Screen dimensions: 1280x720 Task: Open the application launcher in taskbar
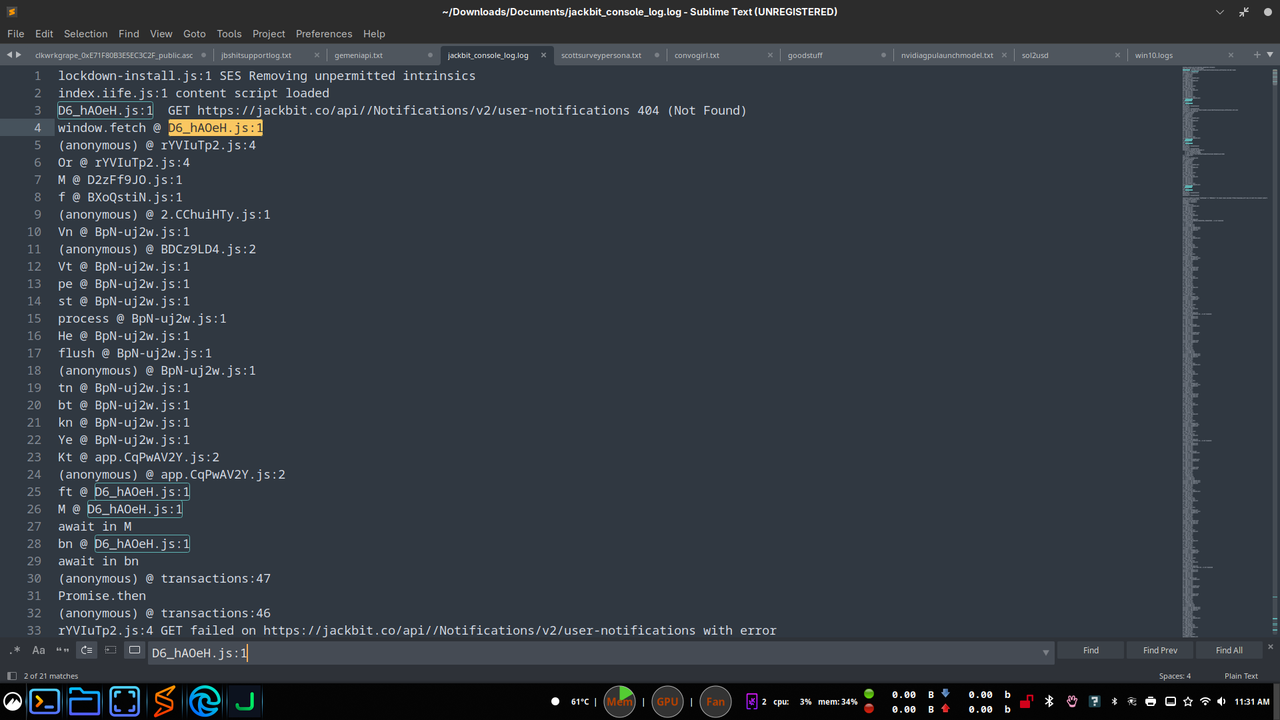pos(14,702)
